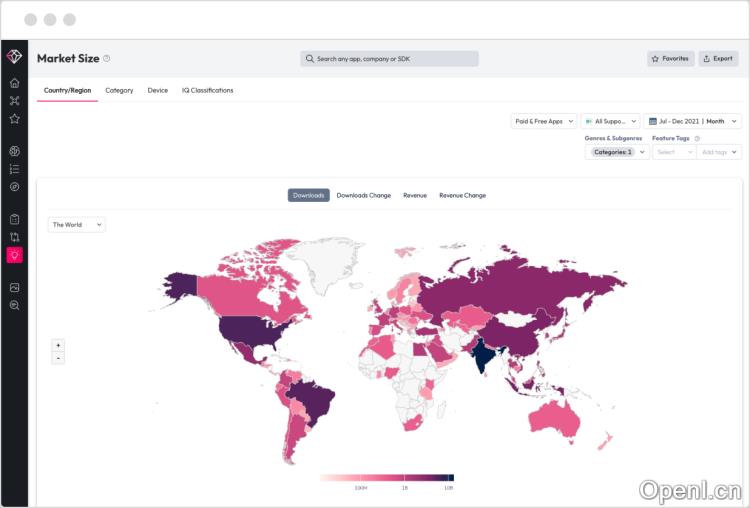This screenshot has width=750, height=508.
Task: Select the Downloads metric toggle
Action: (309, 195)
